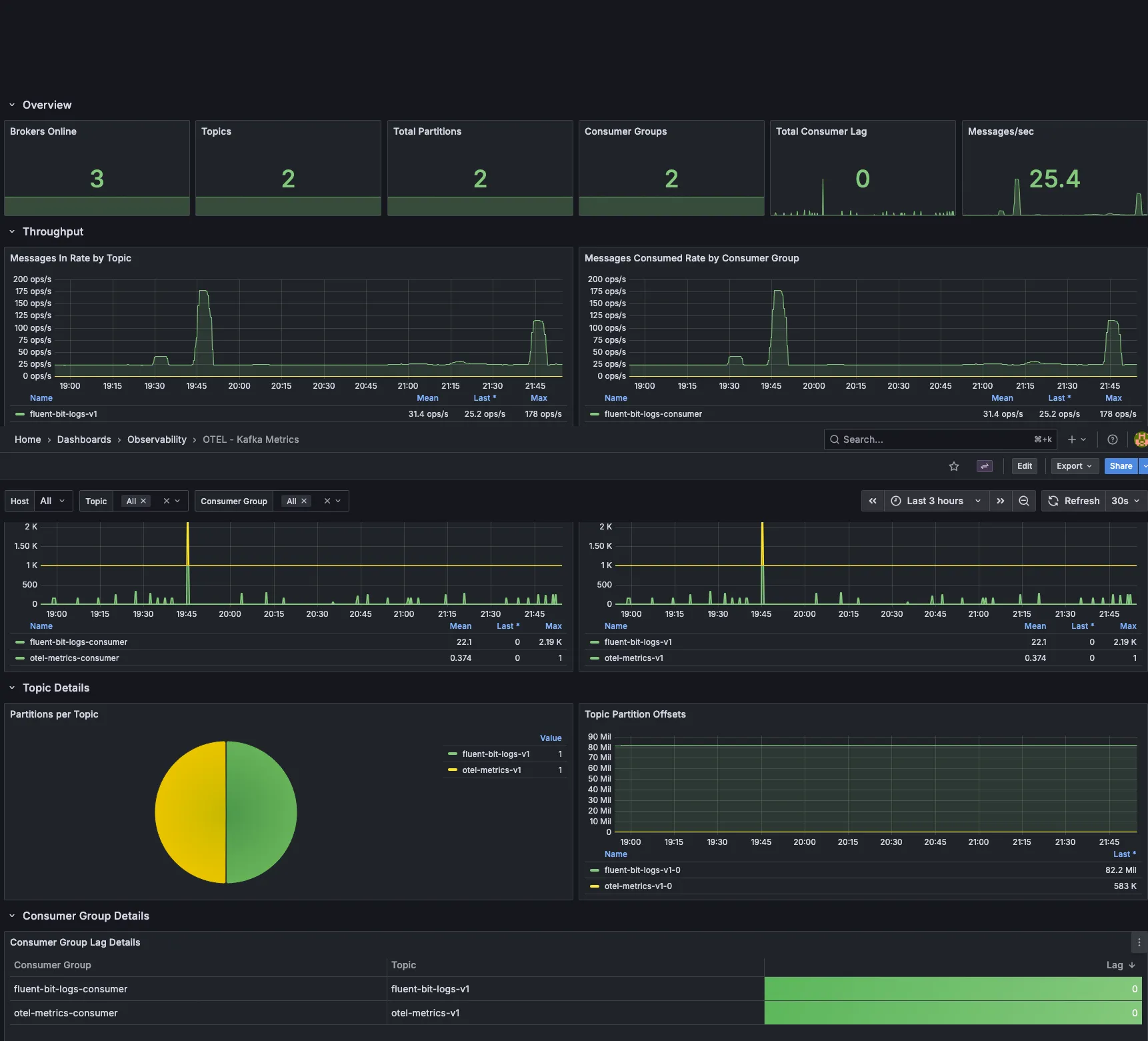
Task: Collapse the Topic Details row
Action: 56,688
